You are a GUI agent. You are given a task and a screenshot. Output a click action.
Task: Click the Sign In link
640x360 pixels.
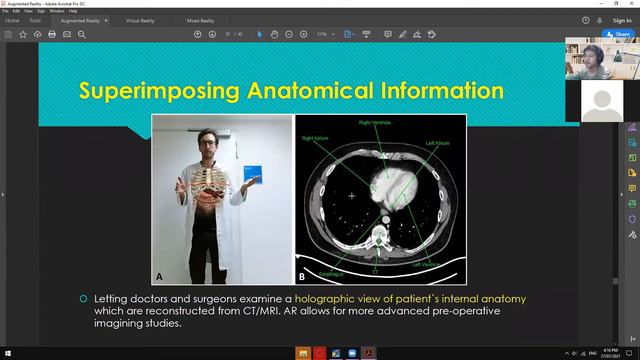[622, 20]
